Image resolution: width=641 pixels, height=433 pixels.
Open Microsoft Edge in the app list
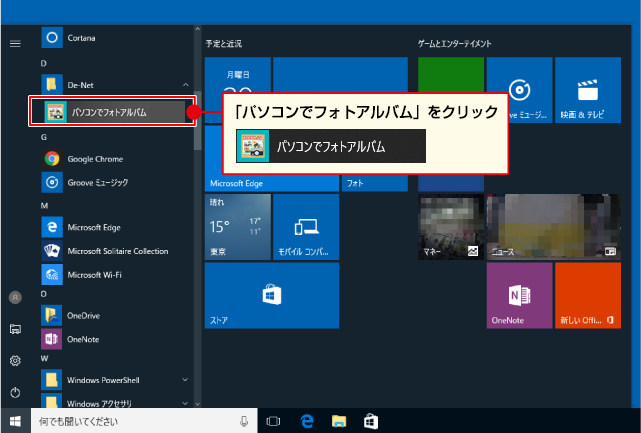117,227
